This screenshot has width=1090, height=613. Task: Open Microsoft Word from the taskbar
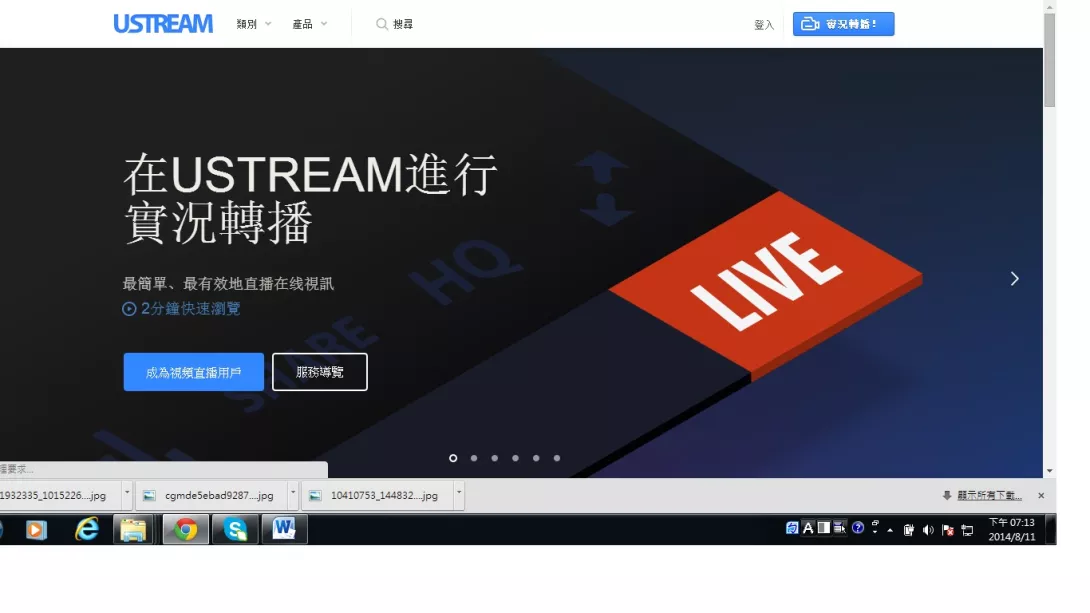pyautogui.click(x=284, y=530)
